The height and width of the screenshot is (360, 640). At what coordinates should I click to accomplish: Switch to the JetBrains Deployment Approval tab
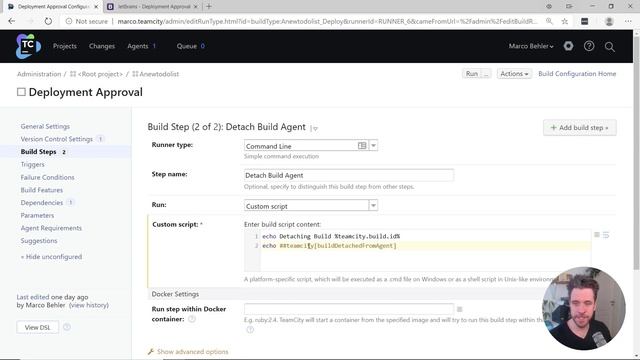153,7
